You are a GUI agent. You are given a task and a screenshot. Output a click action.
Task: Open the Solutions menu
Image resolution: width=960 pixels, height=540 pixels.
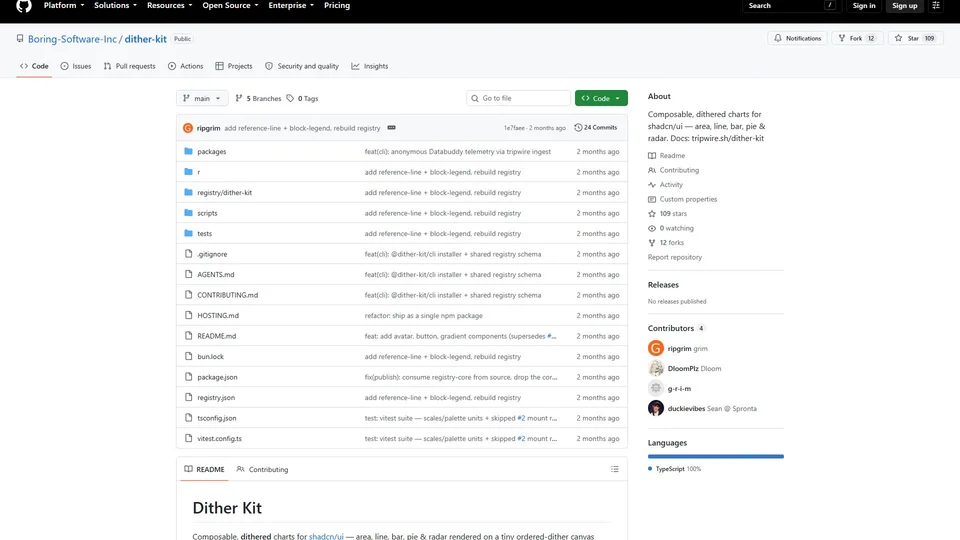[x=115, y=6]
